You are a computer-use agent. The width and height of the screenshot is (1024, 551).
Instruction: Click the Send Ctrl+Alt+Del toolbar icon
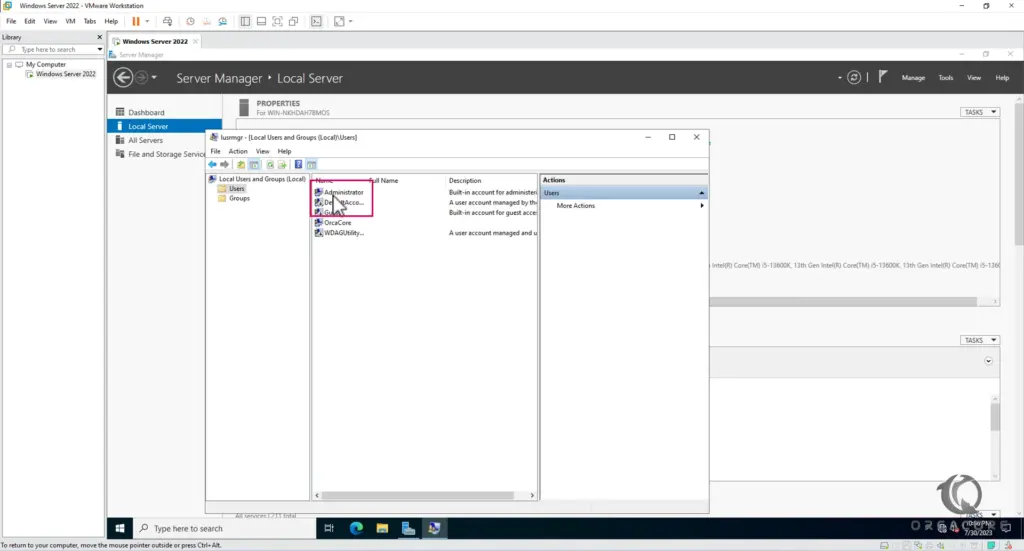[x=167, y=21]
